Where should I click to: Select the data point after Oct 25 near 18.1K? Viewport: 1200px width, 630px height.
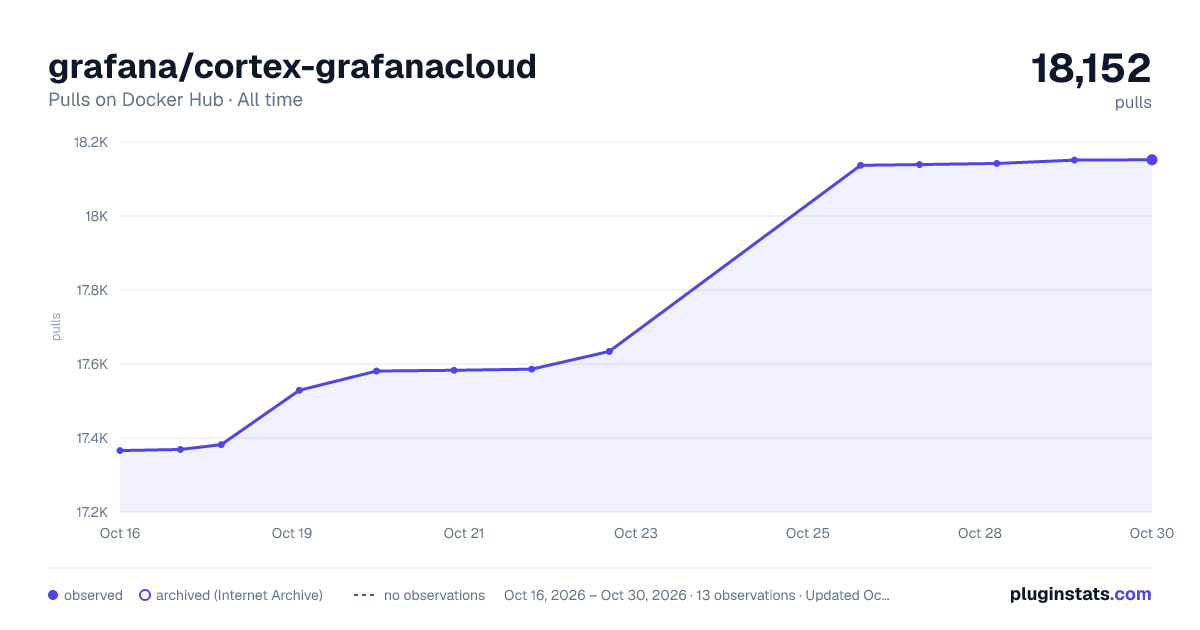[x=860, y=165]
